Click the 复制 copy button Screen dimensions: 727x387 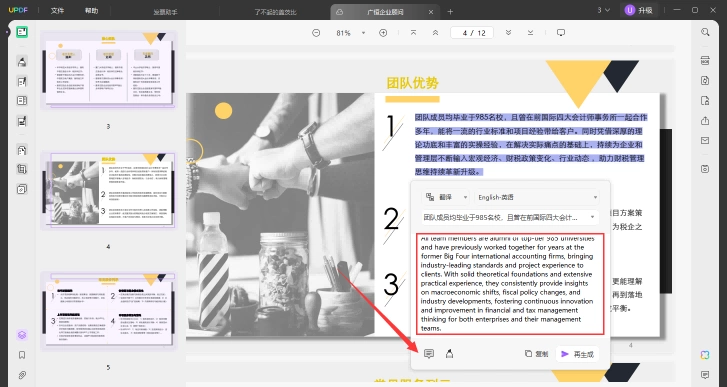click(536, 354)
